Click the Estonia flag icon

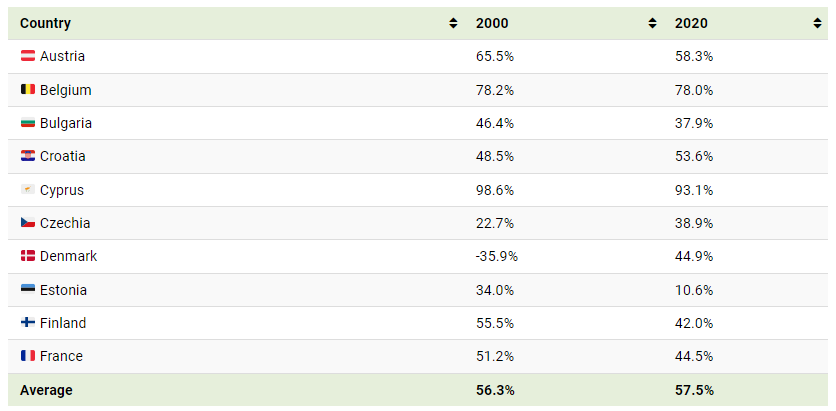(28, 290)
